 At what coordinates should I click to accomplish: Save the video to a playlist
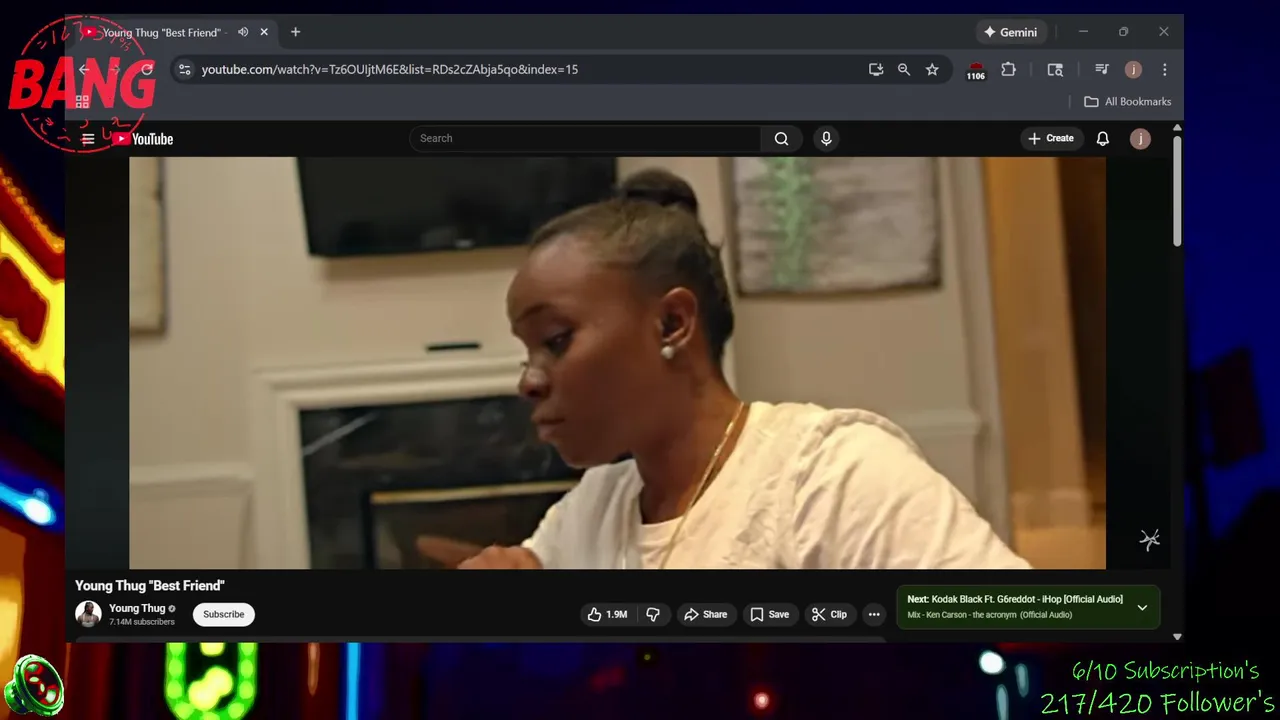click(769, 614)
